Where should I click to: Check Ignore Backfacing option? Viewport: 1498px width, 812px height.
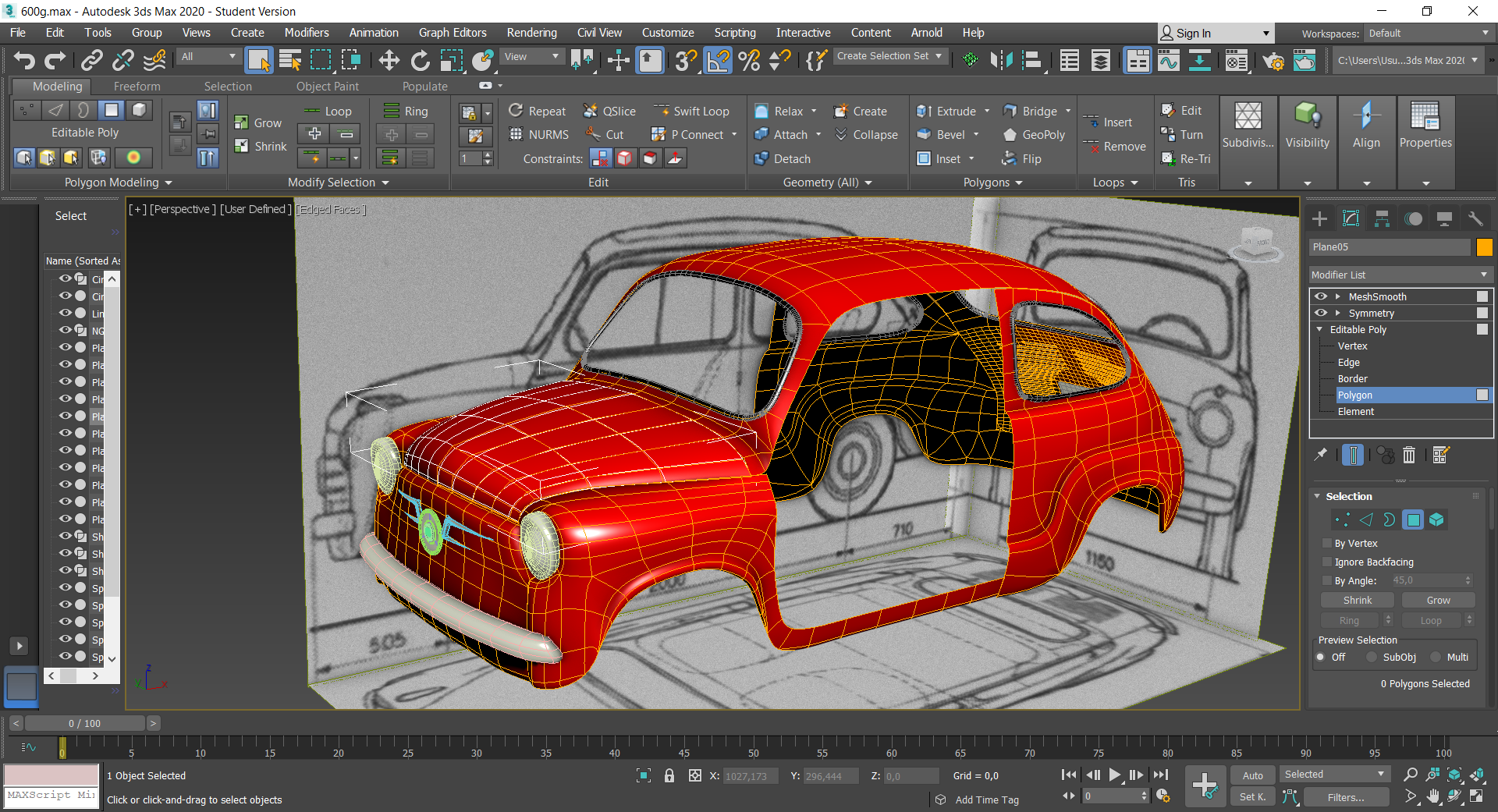pyautogui.click(x=1327, y=562)
